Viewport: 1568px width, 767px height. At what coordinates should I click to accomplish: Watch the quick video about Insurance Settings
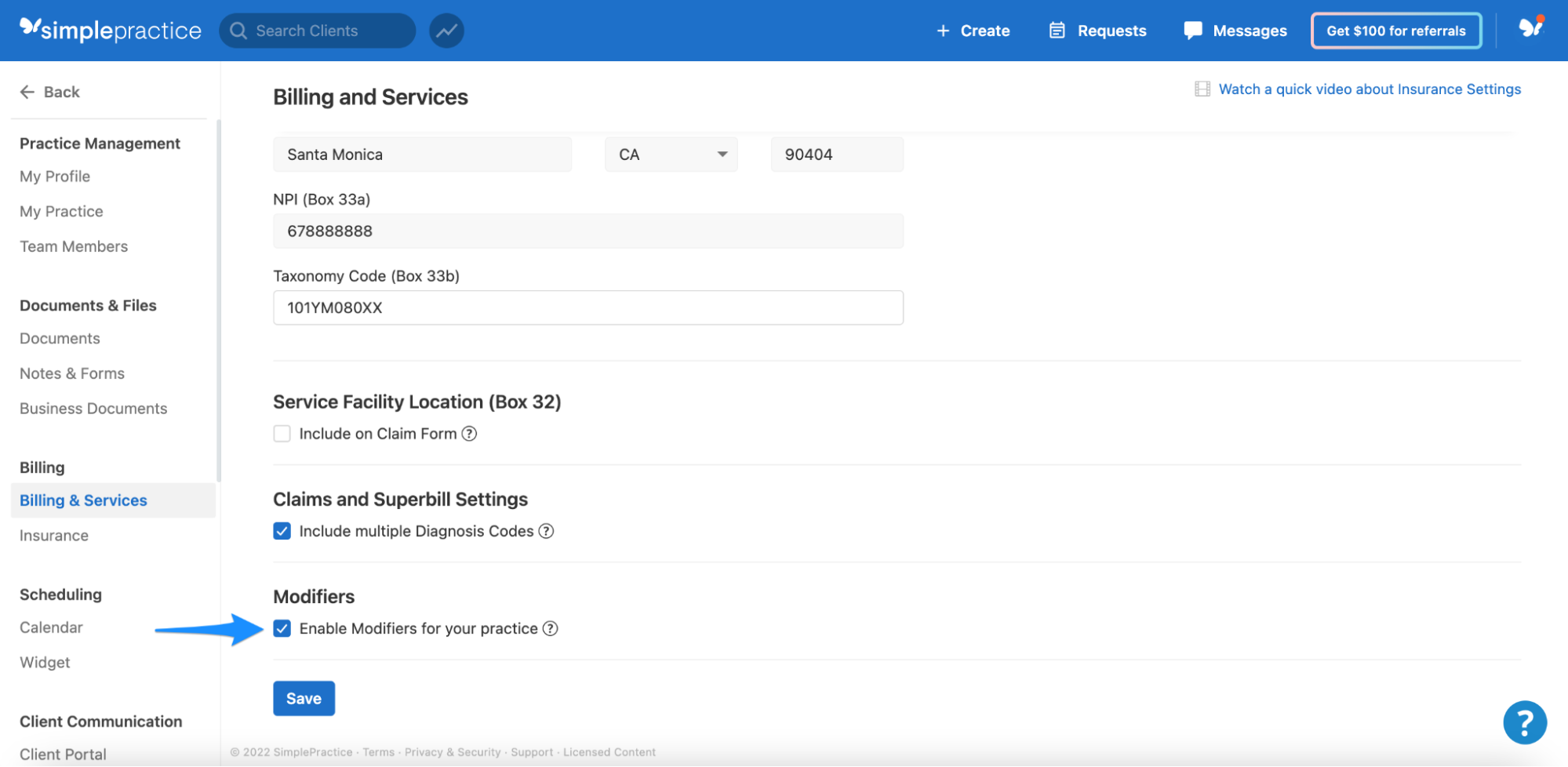[x=1370, y=89]
